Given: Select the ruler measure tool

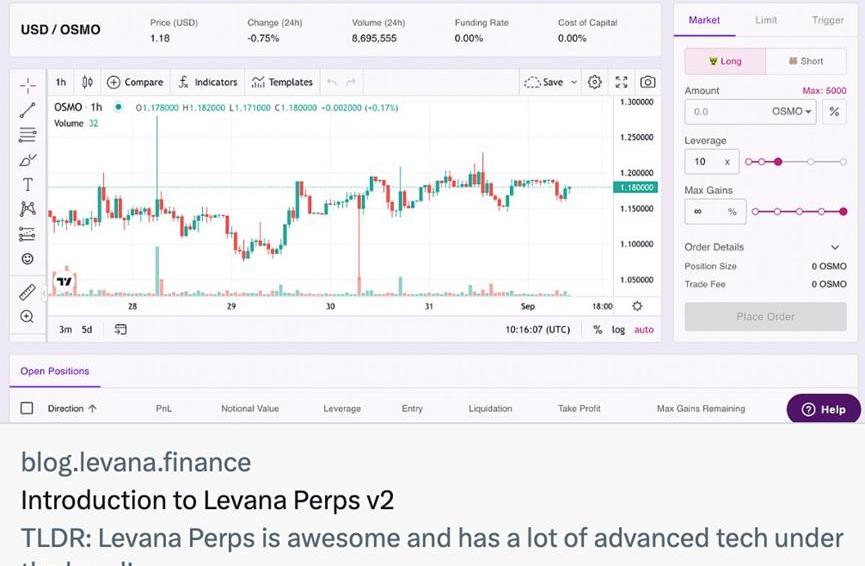Looking at the screenshot, I should (27, 292).
